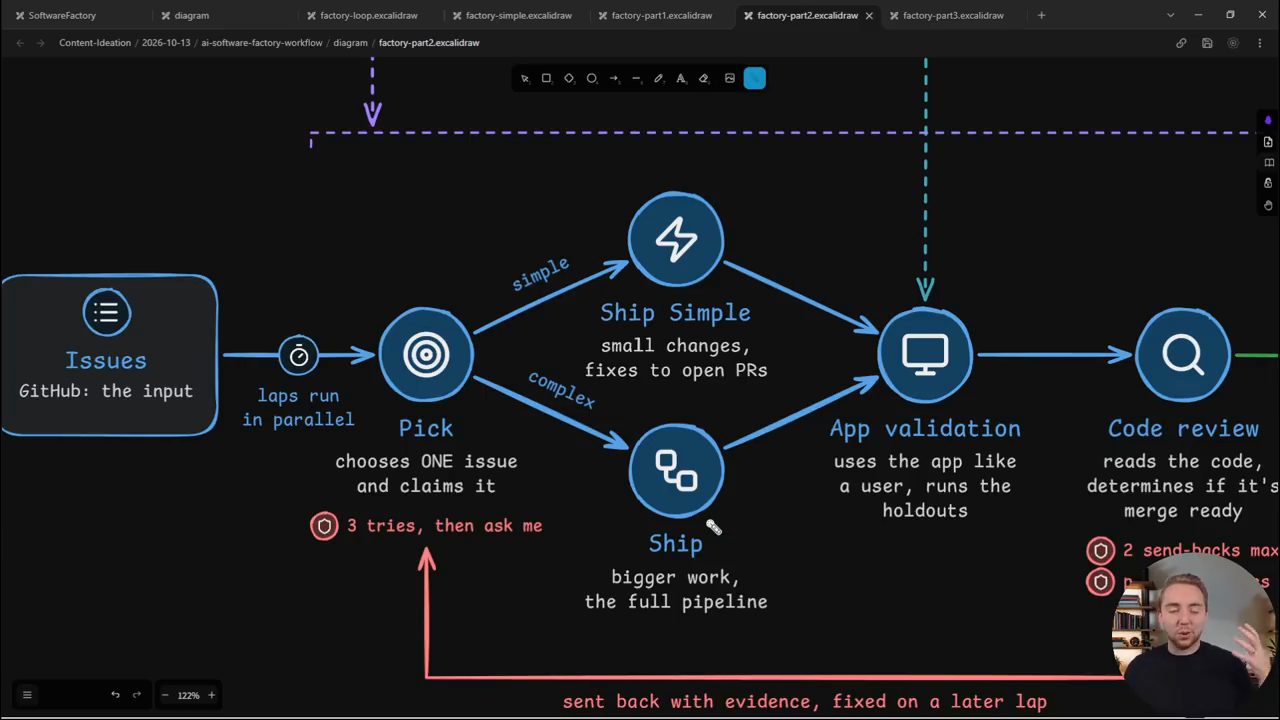
Task: Switch to the factory-part3.excalidraw tab
Action: (953, 15)
